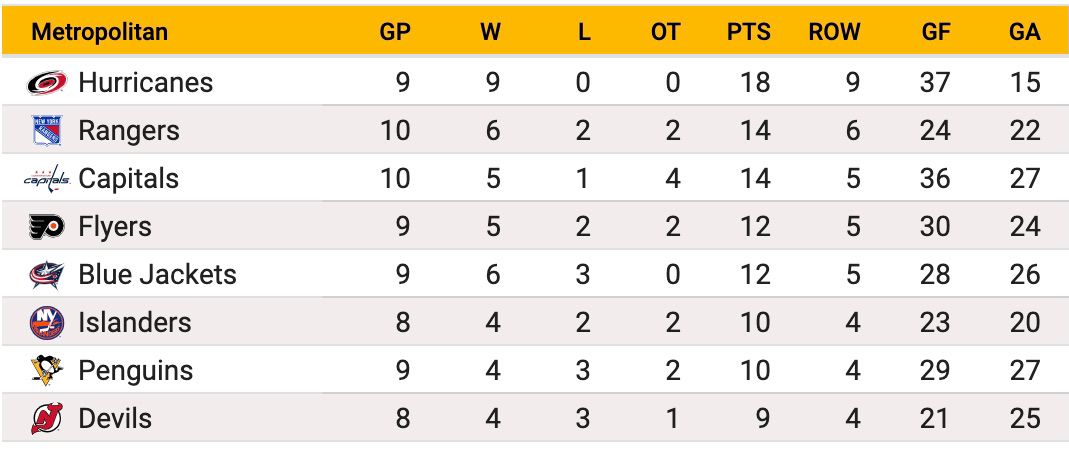
Task: Select the Devils points value 9
Action: pyautogui.click(x=763, y=418)
